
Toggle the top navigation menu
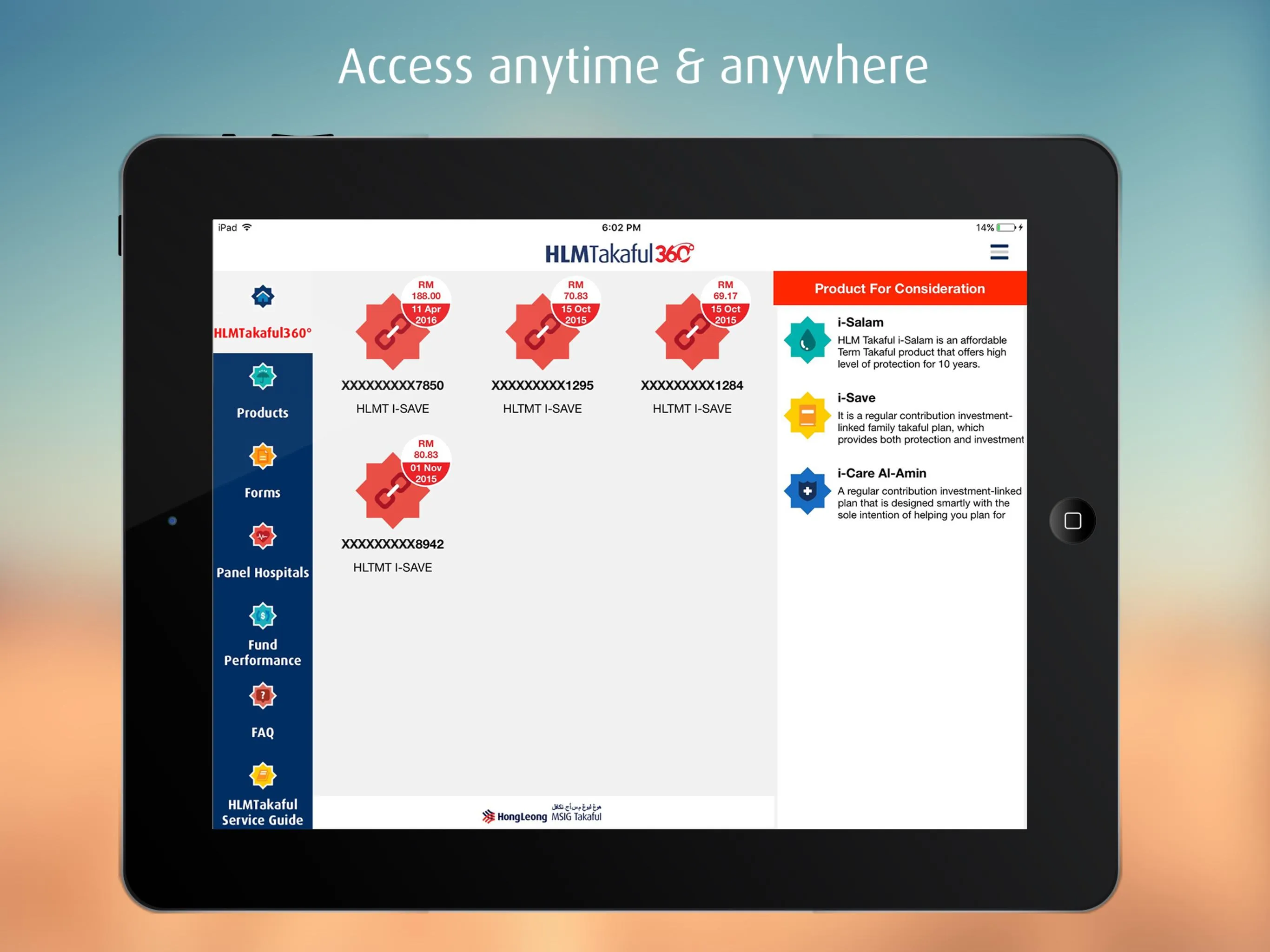(998, 252)
